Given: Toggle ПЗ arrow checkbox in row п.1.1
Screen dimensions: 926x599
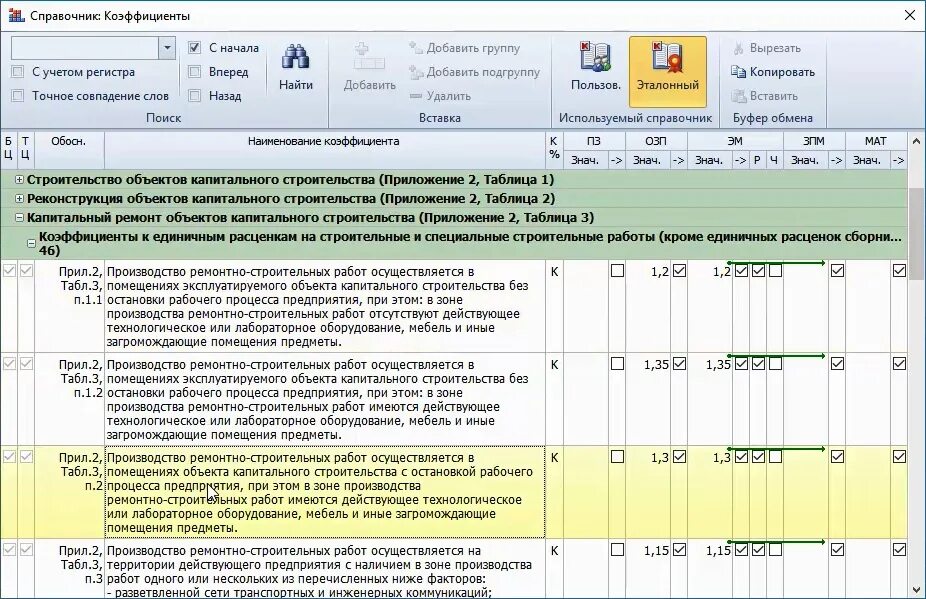Looking at the screenshot, I should tap(617, 271).
